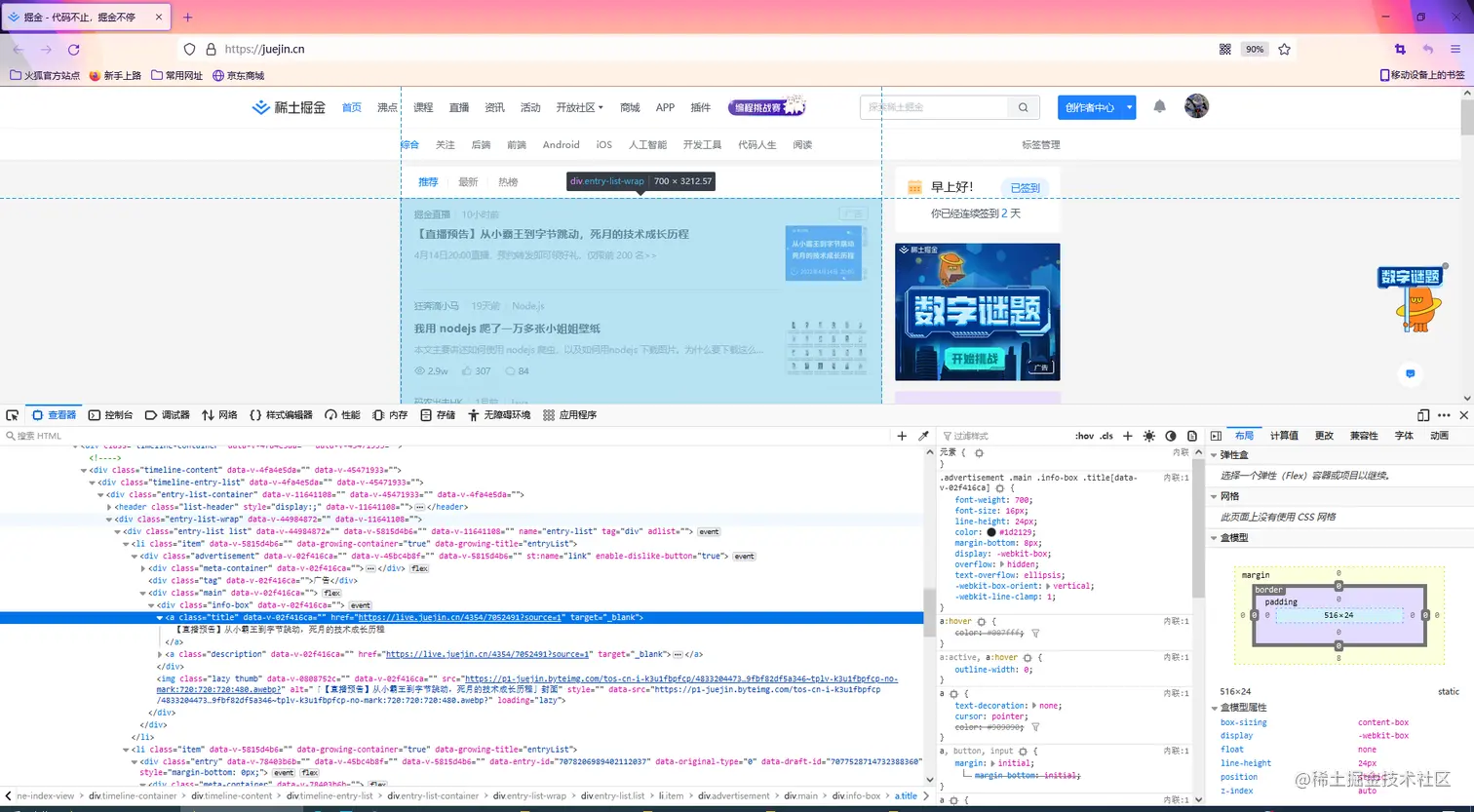Add a new CSS rule with plus icon

(x=1128, y=436)
